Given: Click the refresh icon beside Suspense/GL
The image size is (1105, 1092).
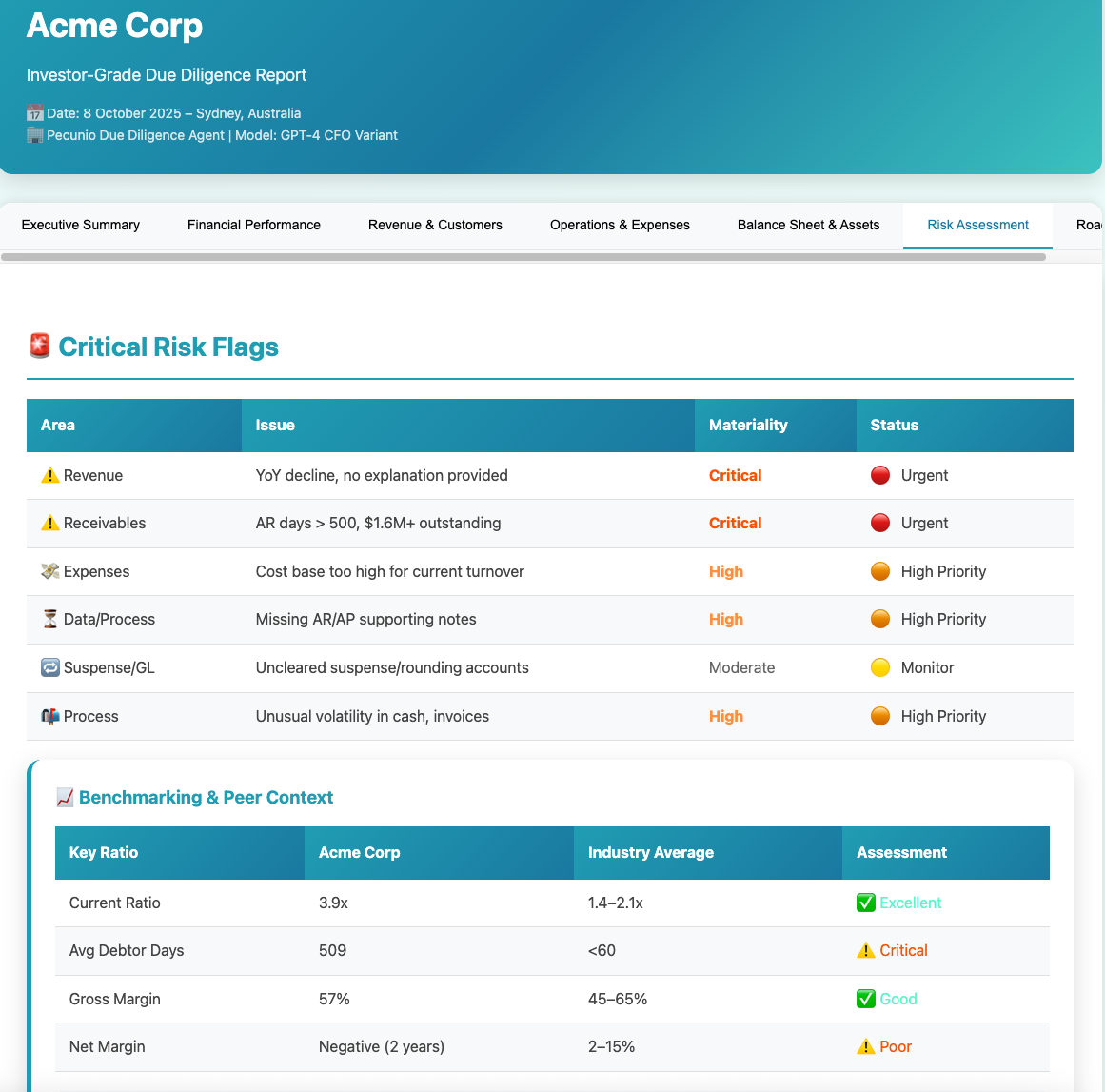Looking at the screenshot, I should pyautogui.click(x=50, y=668).
